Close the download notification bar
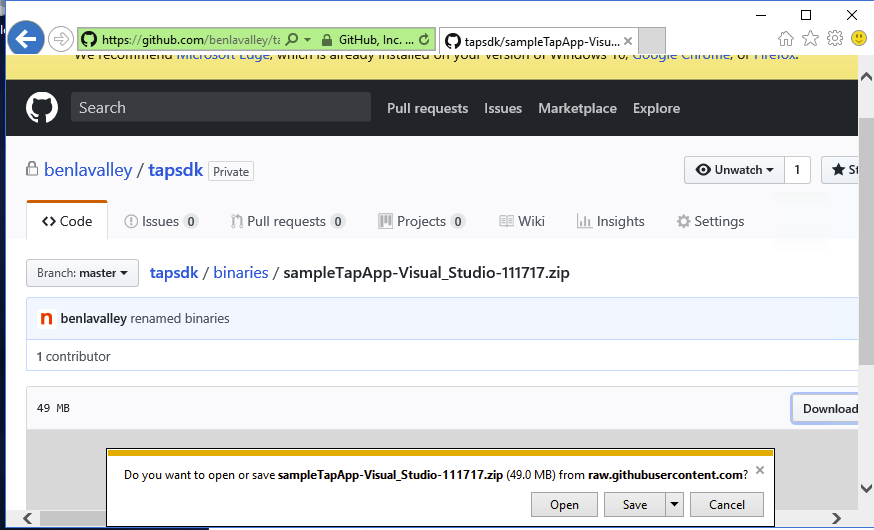 [x=760, y=470]
